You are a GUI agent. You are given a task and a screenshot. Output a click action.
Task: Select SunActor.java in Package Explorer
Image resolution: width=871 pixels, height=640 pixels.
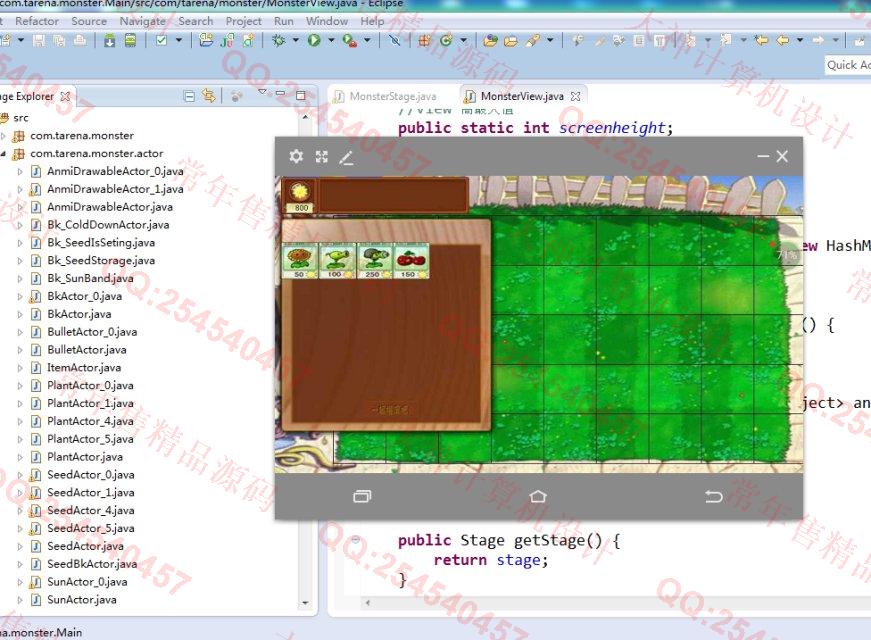point(82,600)
